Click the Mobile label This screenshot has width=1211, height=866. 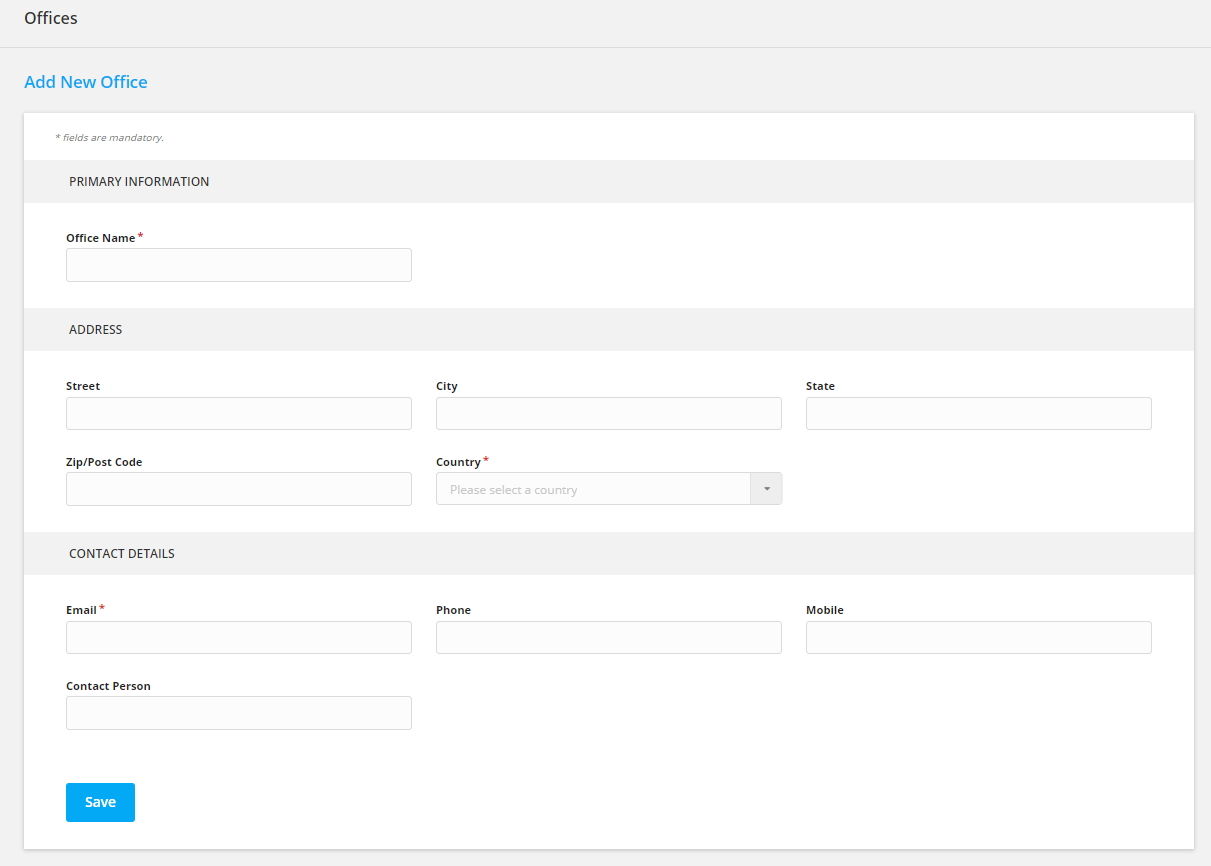(x=825, y=610)
